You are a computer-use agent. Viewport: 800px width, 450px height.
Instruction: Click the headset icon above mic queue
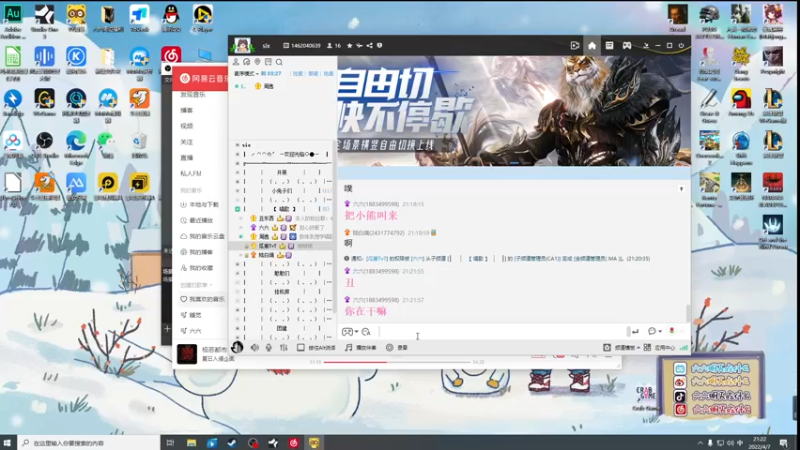click(246, 62)
